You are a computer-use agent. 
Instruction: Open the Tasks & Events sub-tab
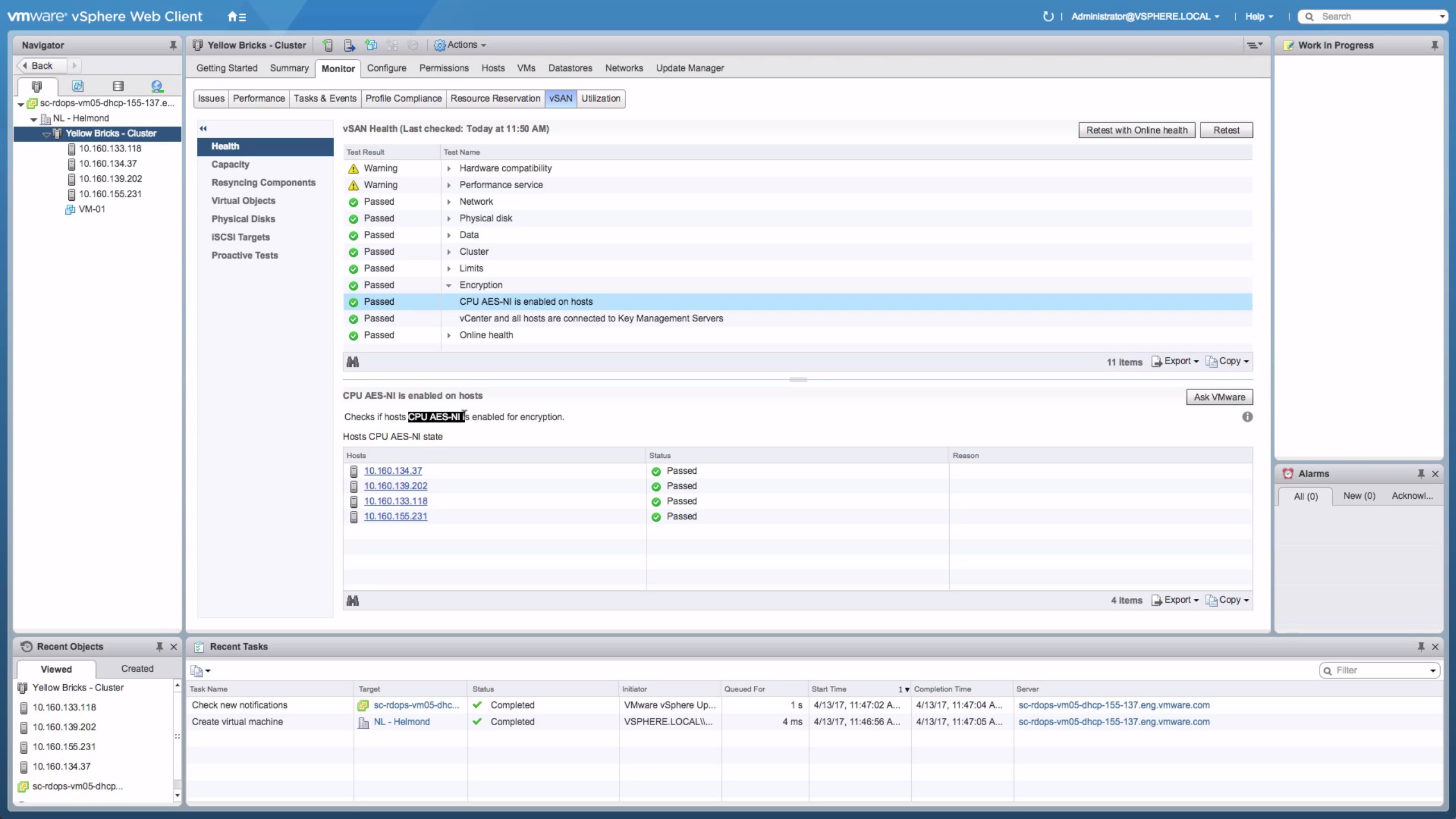coord(325,98)
